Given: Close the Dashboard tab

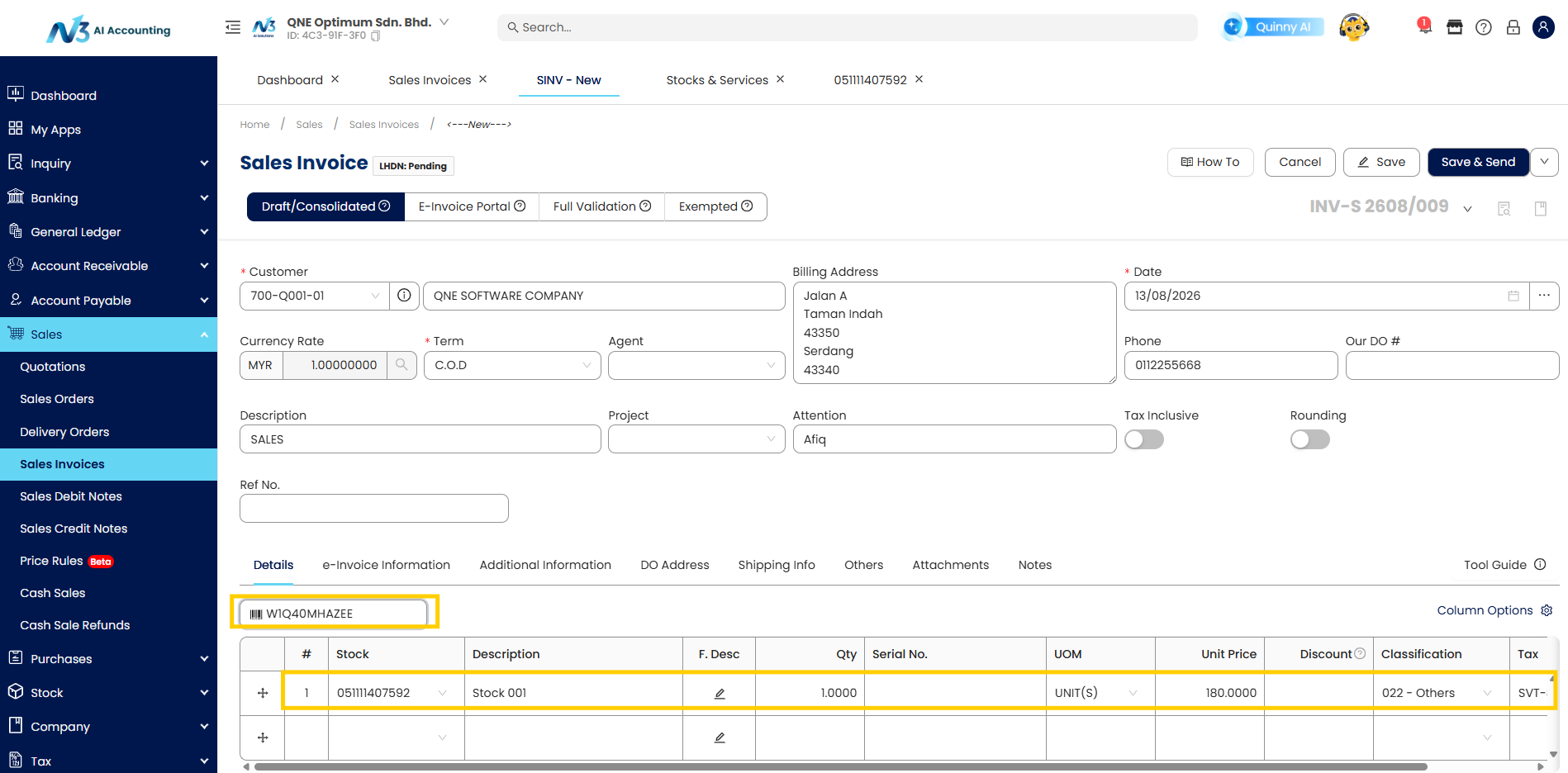Looking at the screenshot, I should 335,79.
